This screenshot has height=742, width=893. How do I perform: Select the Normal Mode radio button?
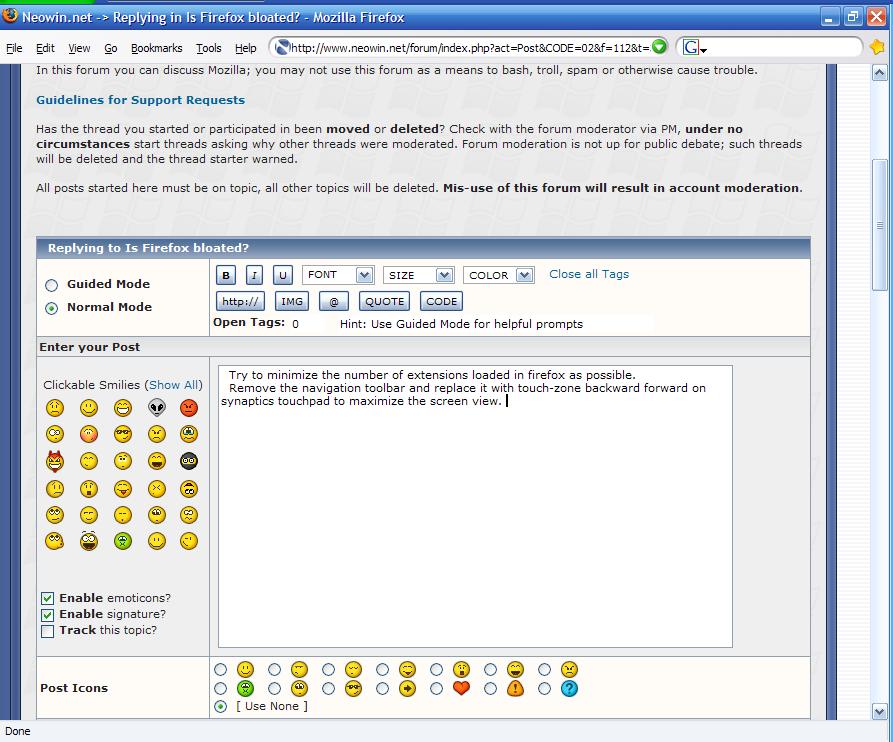(51, 308)
